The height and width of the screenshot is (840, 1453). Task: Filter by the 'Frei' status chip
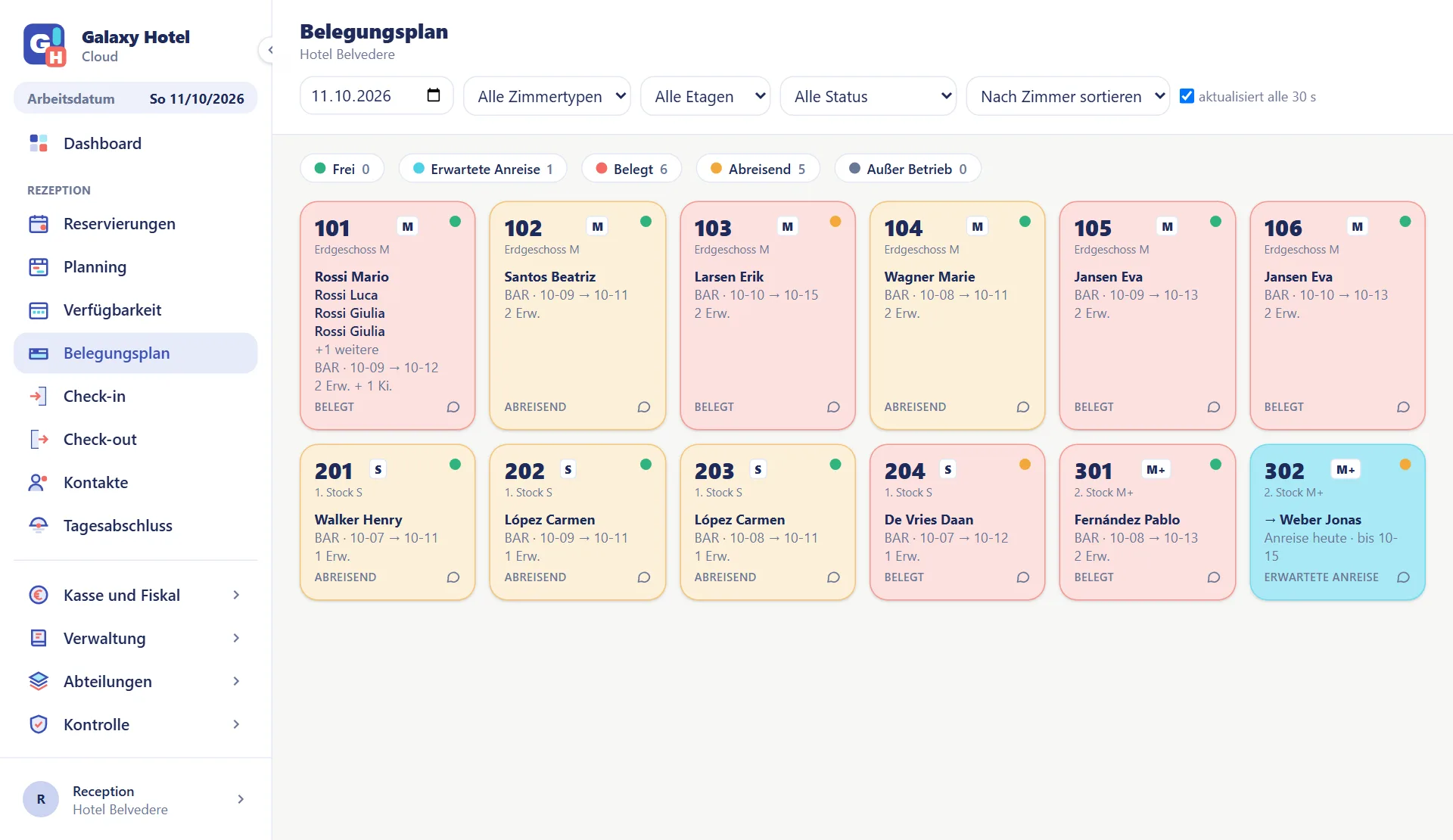coord(342,169)
